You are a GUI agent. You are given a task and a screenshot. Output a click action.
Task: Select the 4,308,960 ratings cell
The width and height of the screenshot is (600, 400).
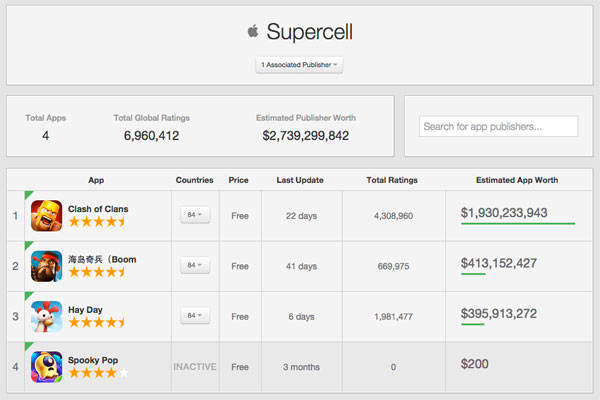(x=393, y=216)
